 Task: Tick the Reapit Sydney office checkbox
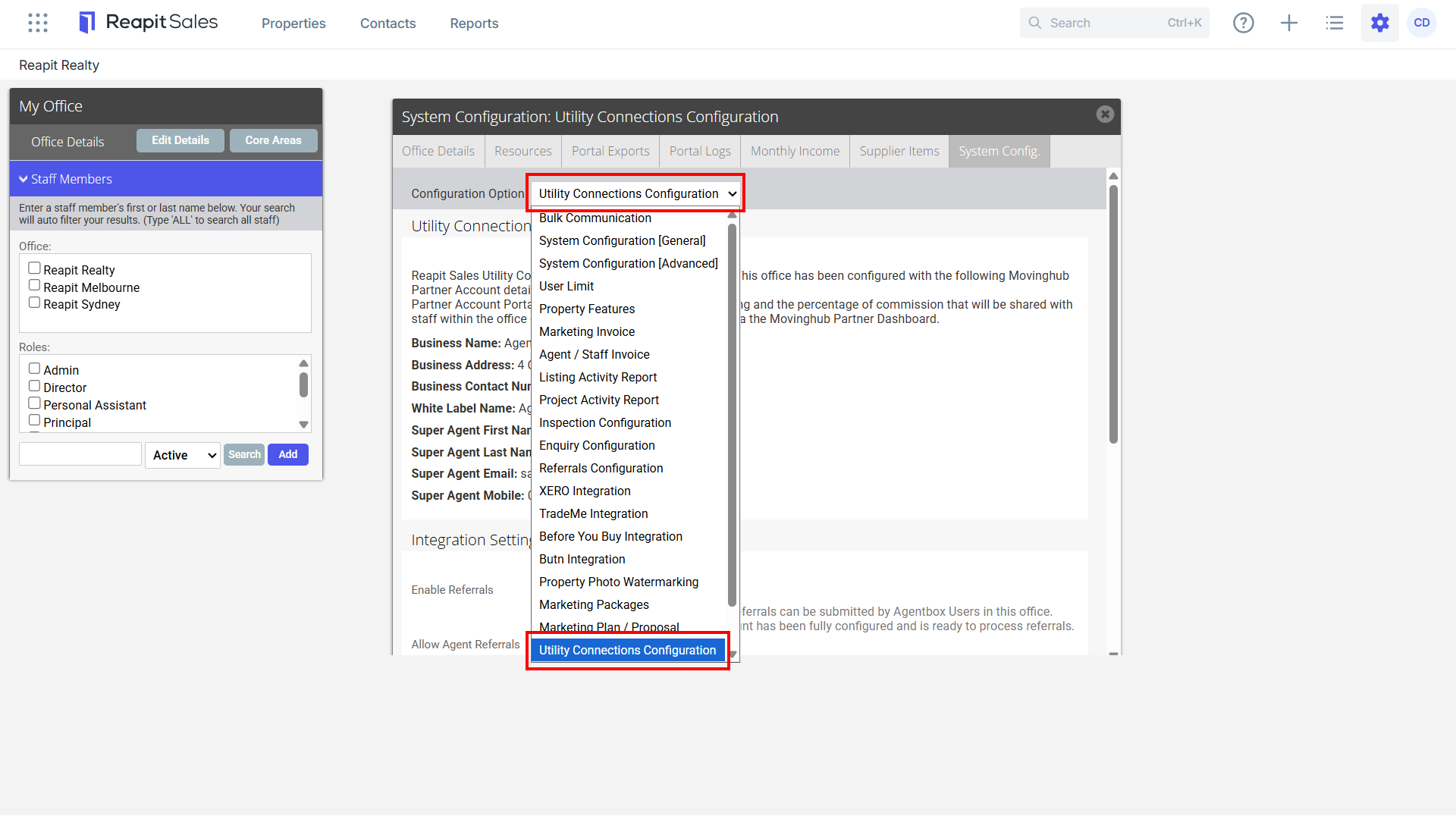click(34, 303)
